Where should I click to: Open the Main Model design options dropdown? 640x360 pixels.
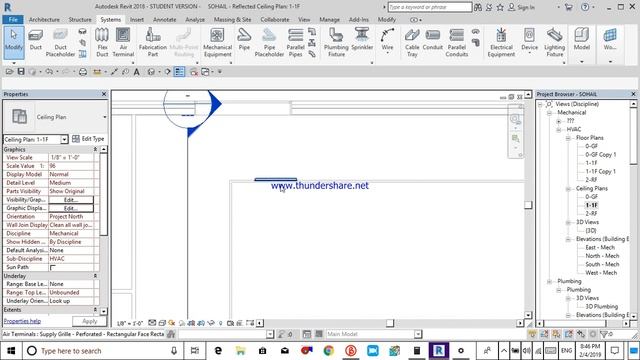coord(418,334)
